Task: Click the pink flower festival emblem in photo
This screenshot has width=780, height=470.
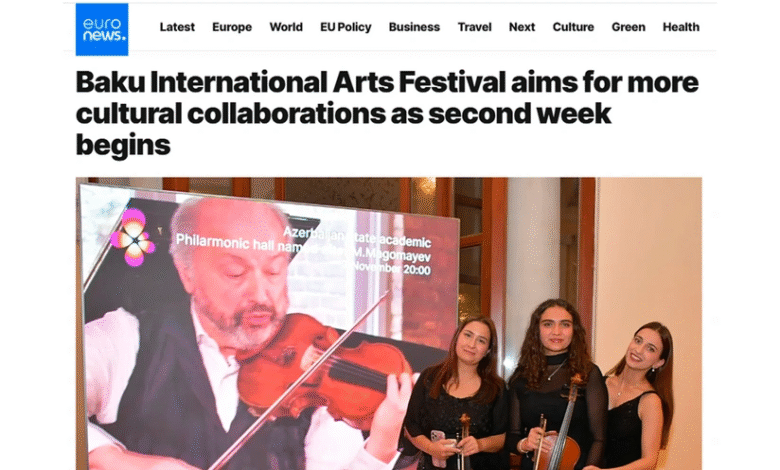Action: coord(133,238)
